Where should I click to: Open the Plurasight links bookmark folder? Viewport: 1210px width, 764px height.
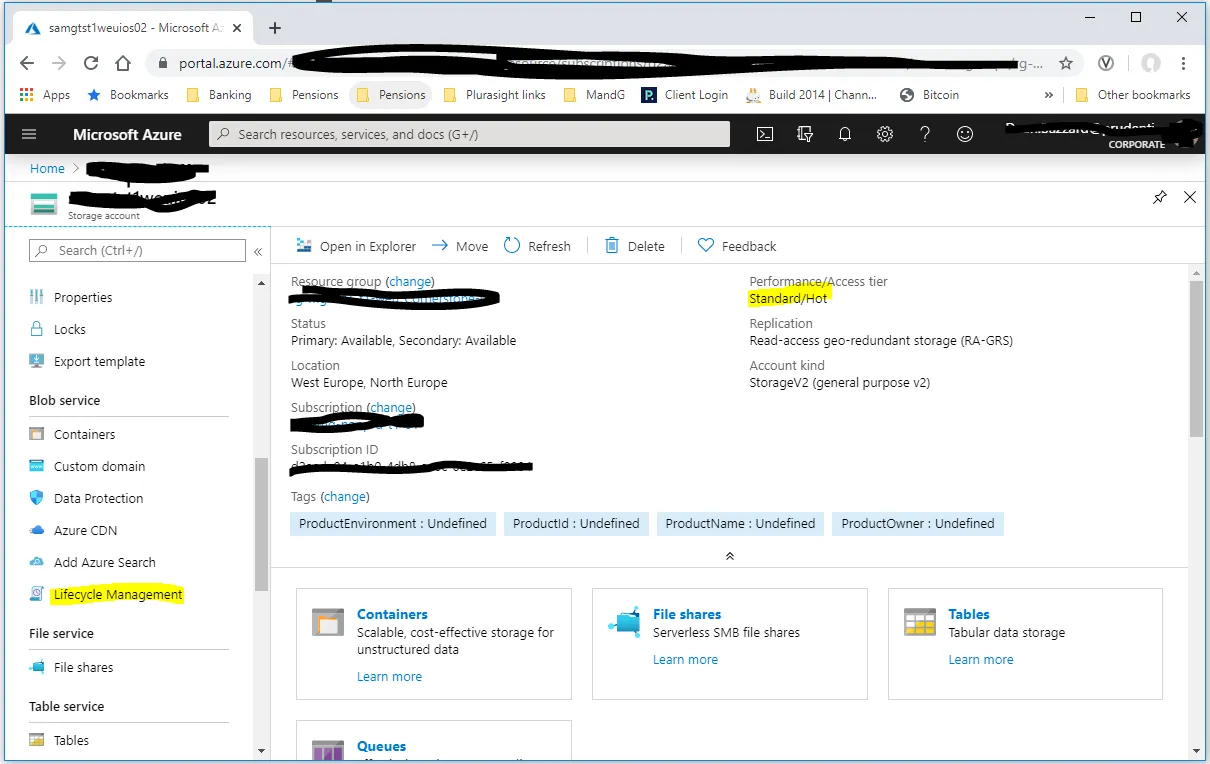click(x=494, y=95)
